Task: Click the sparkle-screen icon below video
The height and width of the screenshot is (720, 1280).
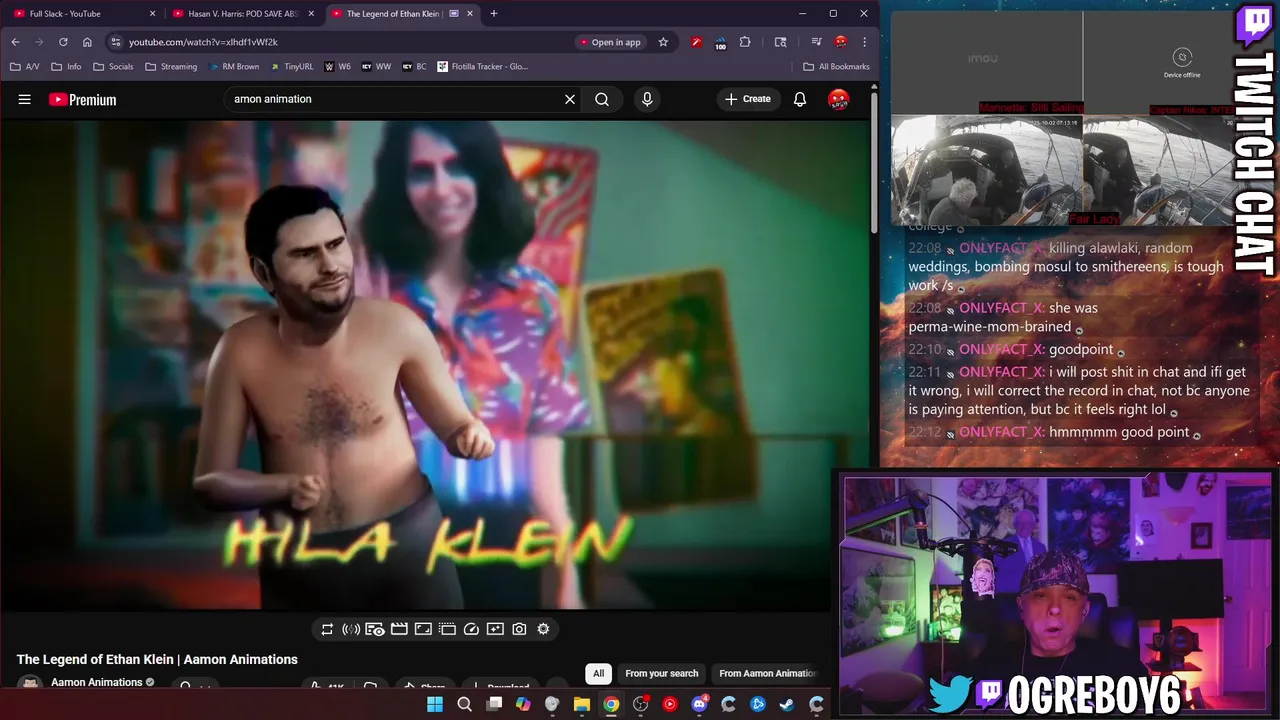Action: [x=495, y=629]
